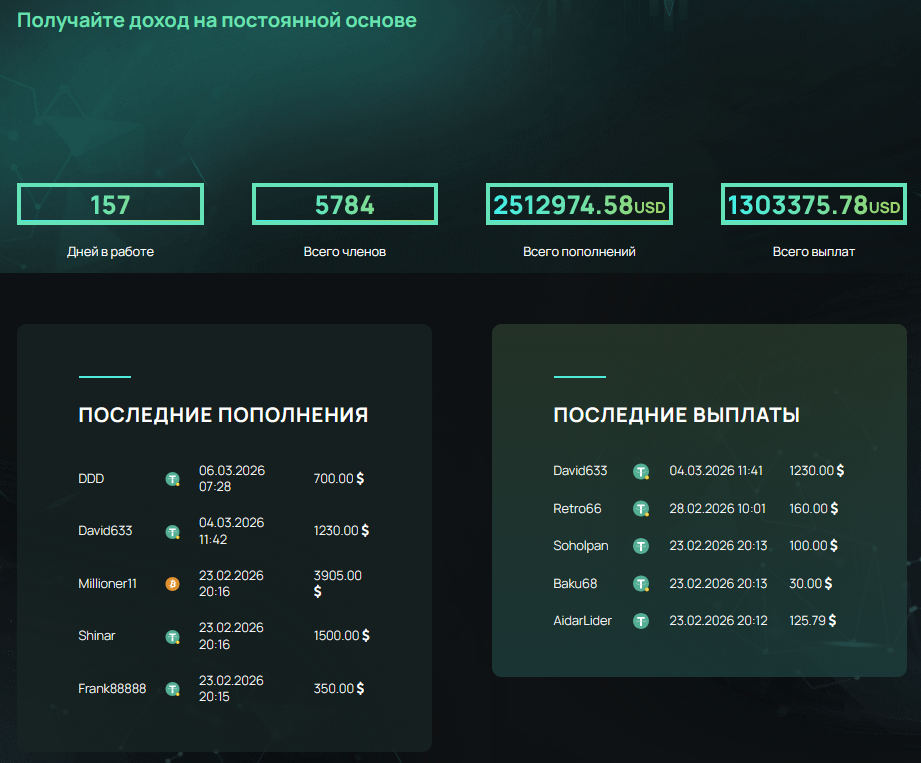Select the Tether icon next to Soholpan
This screenshot has width=921, height=763.
[641, 546]
